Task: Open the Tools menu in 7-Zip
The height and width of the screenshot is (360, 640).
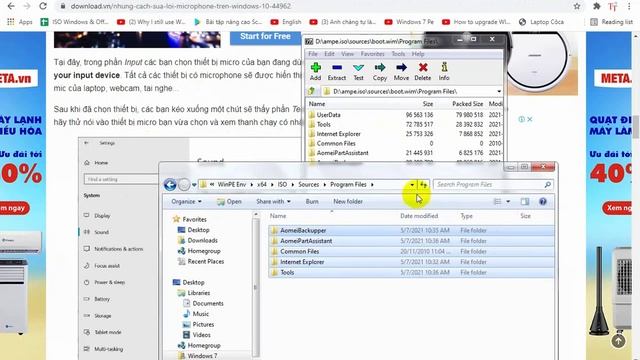Action: click(x=398, y=54)
